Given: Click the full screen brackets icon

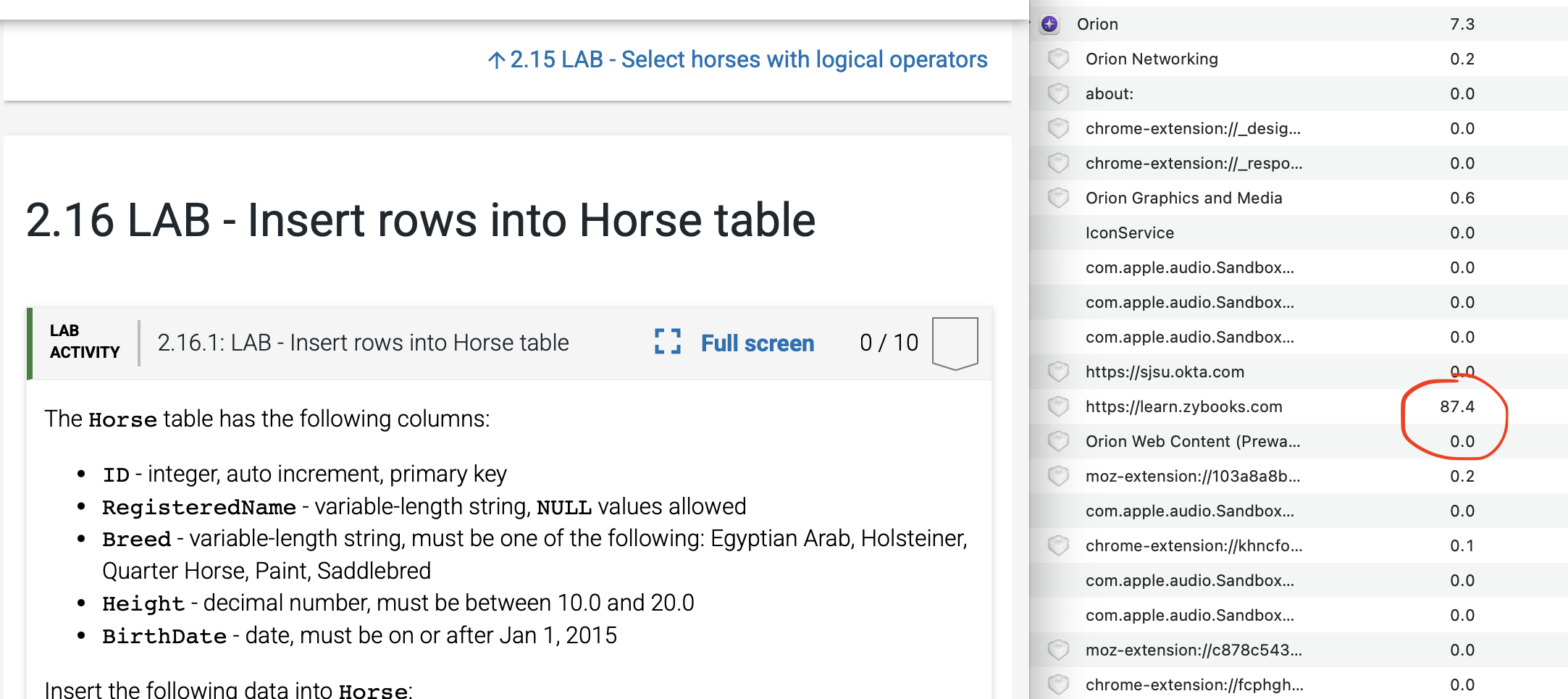Looking at the screenshot, I should click(x=667, y=342).
